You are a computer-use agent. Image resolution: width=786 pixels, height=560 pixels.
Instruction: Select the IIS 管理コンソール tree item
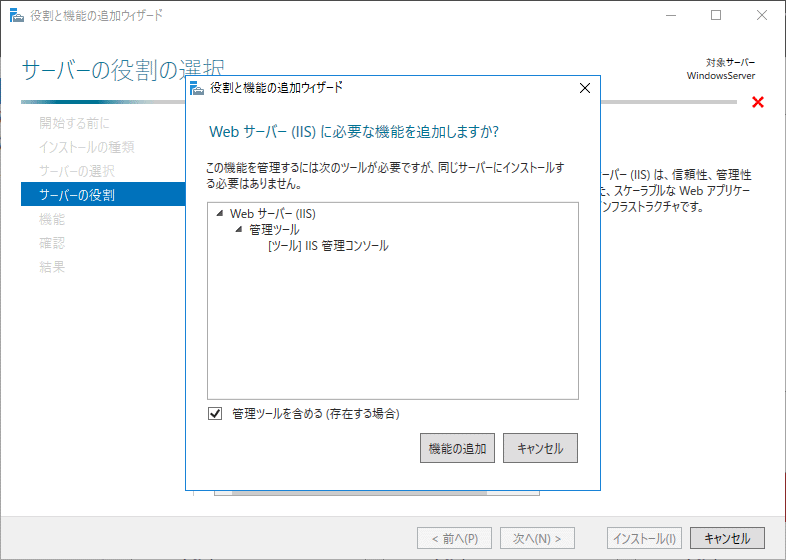click(328, 245)
